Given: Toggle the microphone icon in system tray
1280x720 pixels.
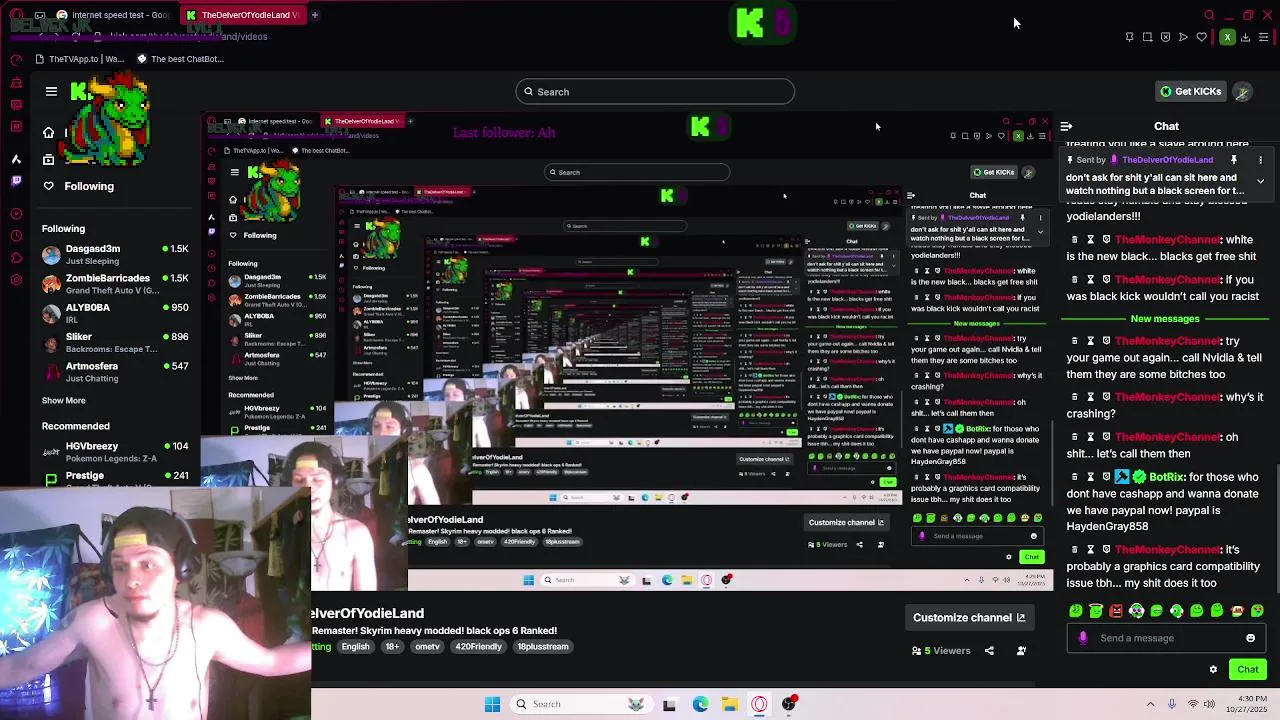Looking at the screenshot, I should coord(1172,704).
